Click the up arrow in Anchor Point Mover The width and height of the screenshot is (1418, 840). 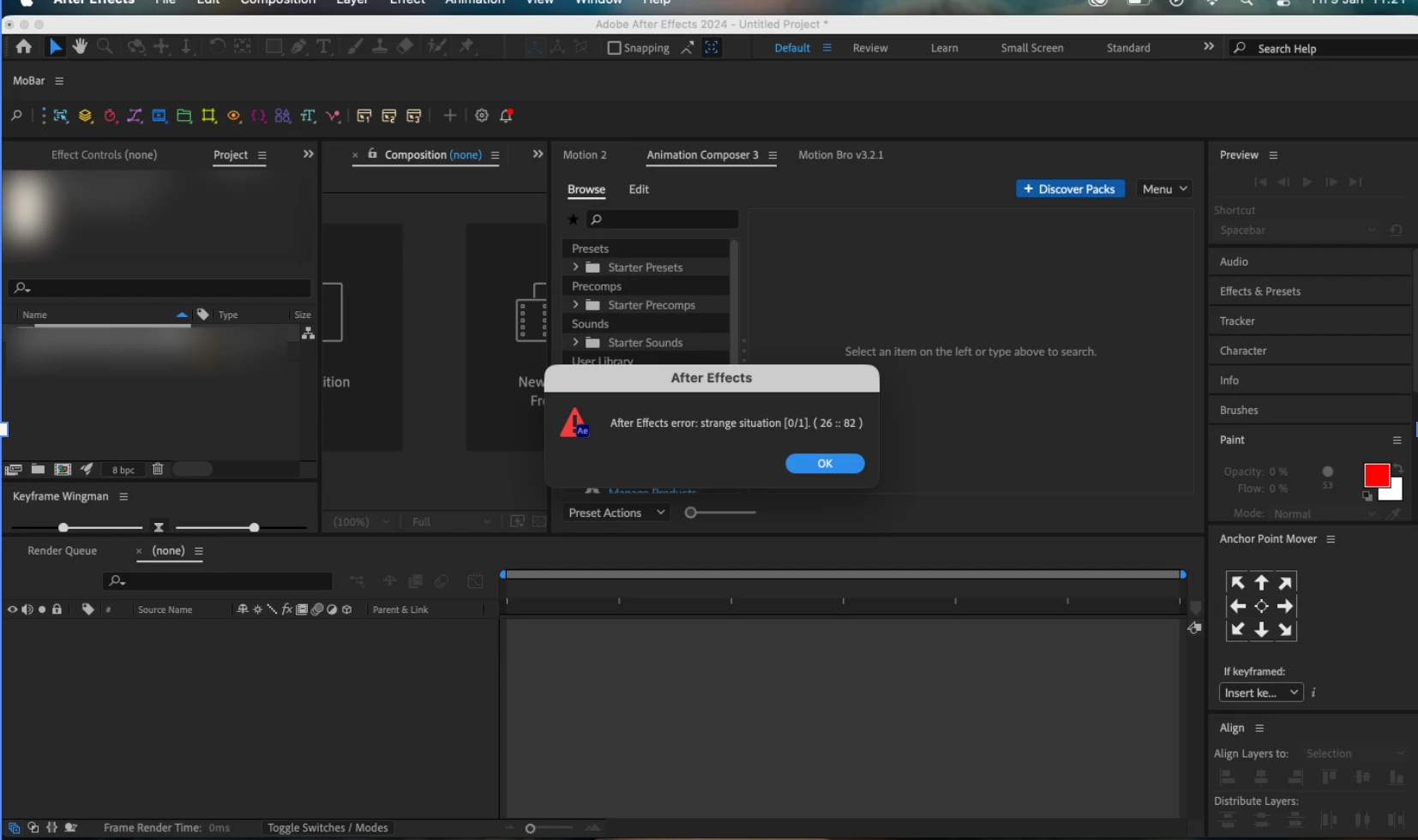coord(1261,583)
